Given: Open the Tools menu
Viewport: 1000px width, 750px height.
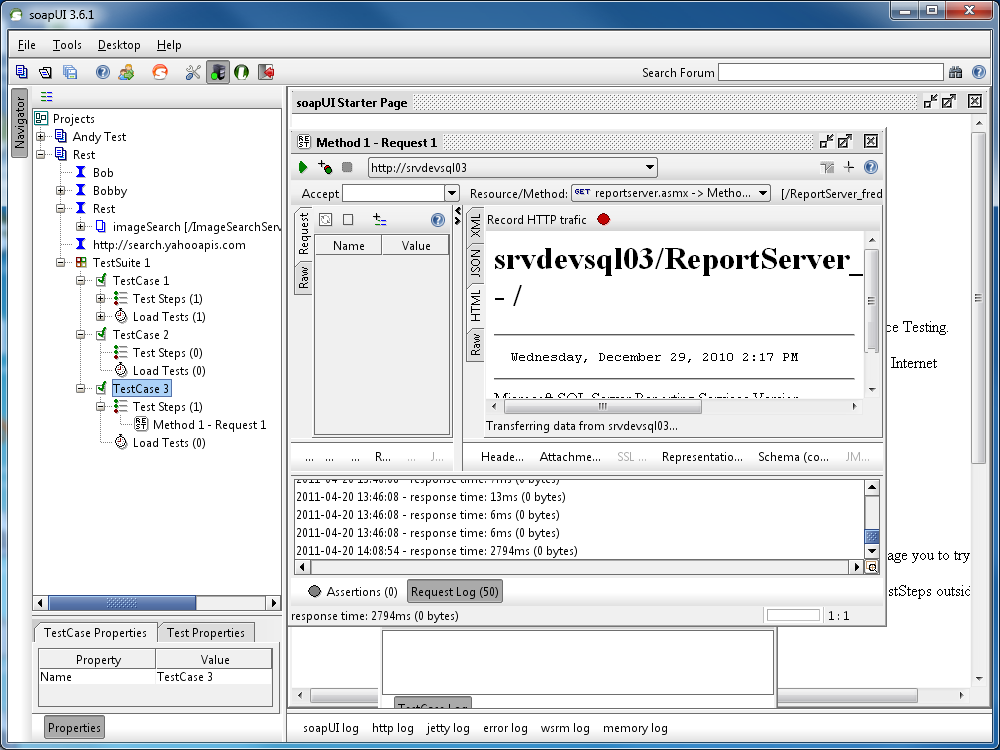Looking at the screenshot, I should [x=67, y=45].
